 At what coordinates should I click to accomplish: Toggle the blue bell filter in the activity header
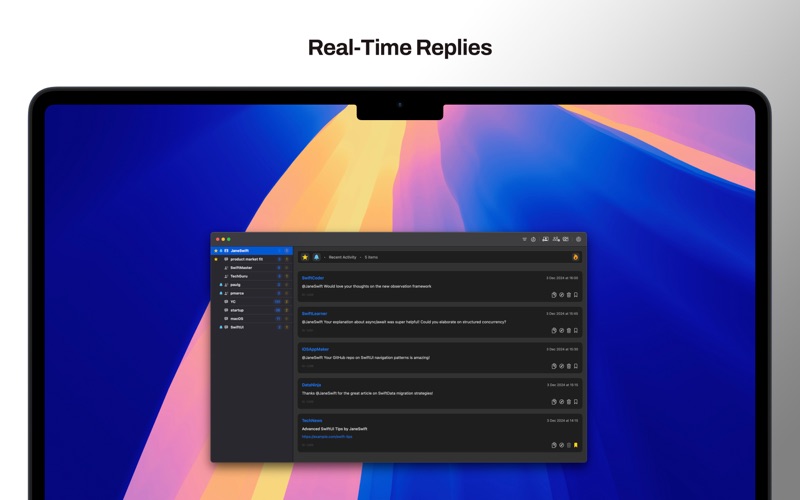[316, 257]
